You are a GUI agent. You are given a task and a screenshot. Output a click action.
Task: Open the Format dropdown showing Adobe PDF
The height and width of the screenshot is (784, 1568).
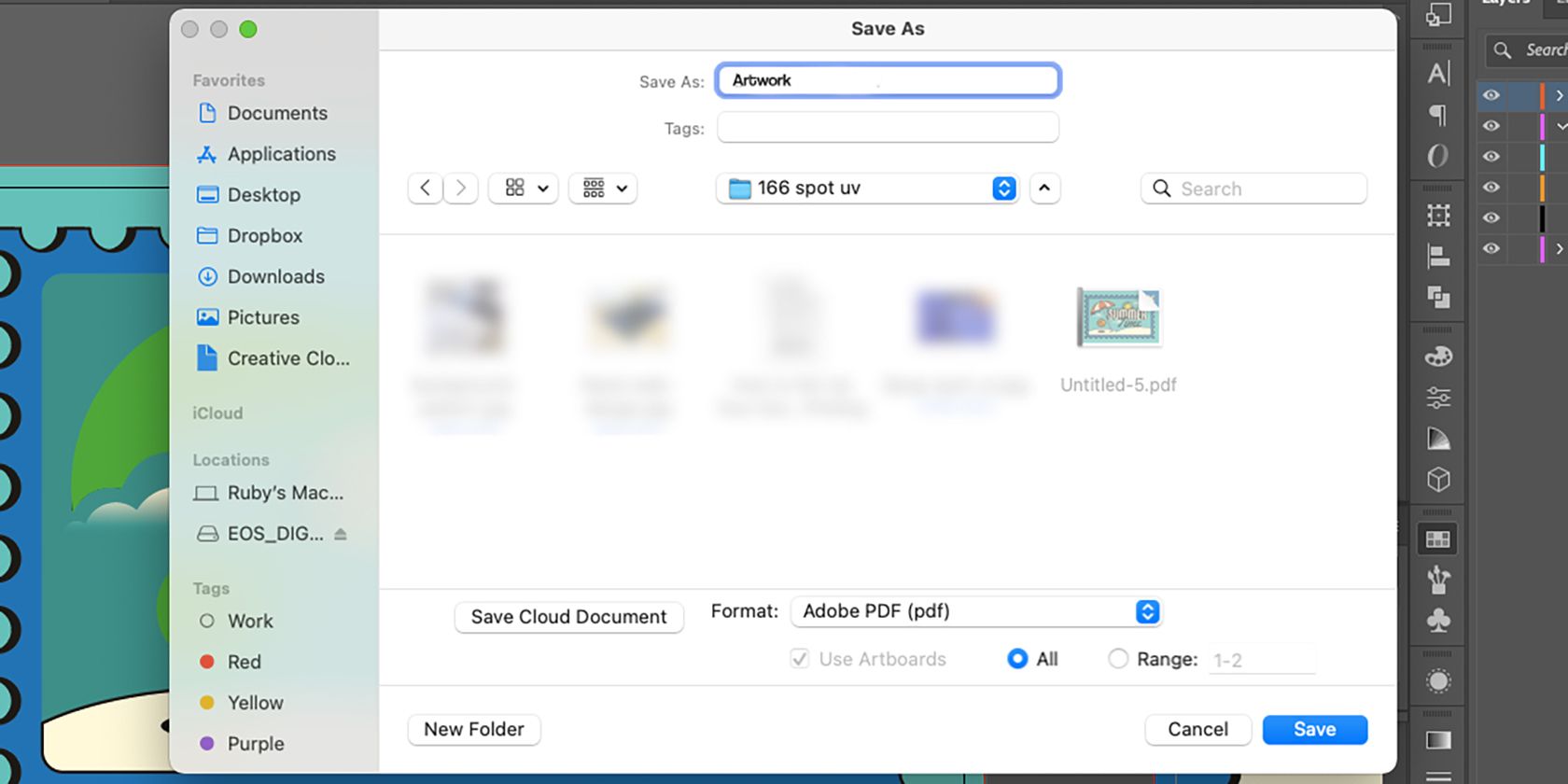coord(975,611)
